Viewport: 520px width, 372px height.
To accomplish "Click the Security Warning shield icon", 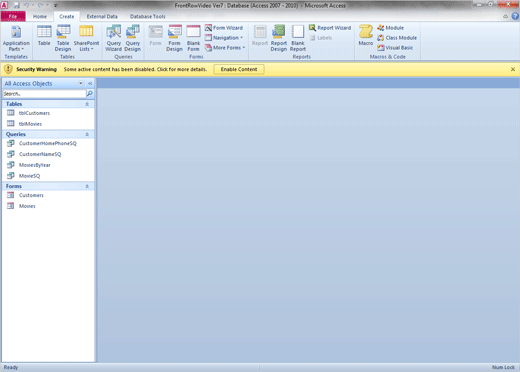I will [x=8, y=69].
